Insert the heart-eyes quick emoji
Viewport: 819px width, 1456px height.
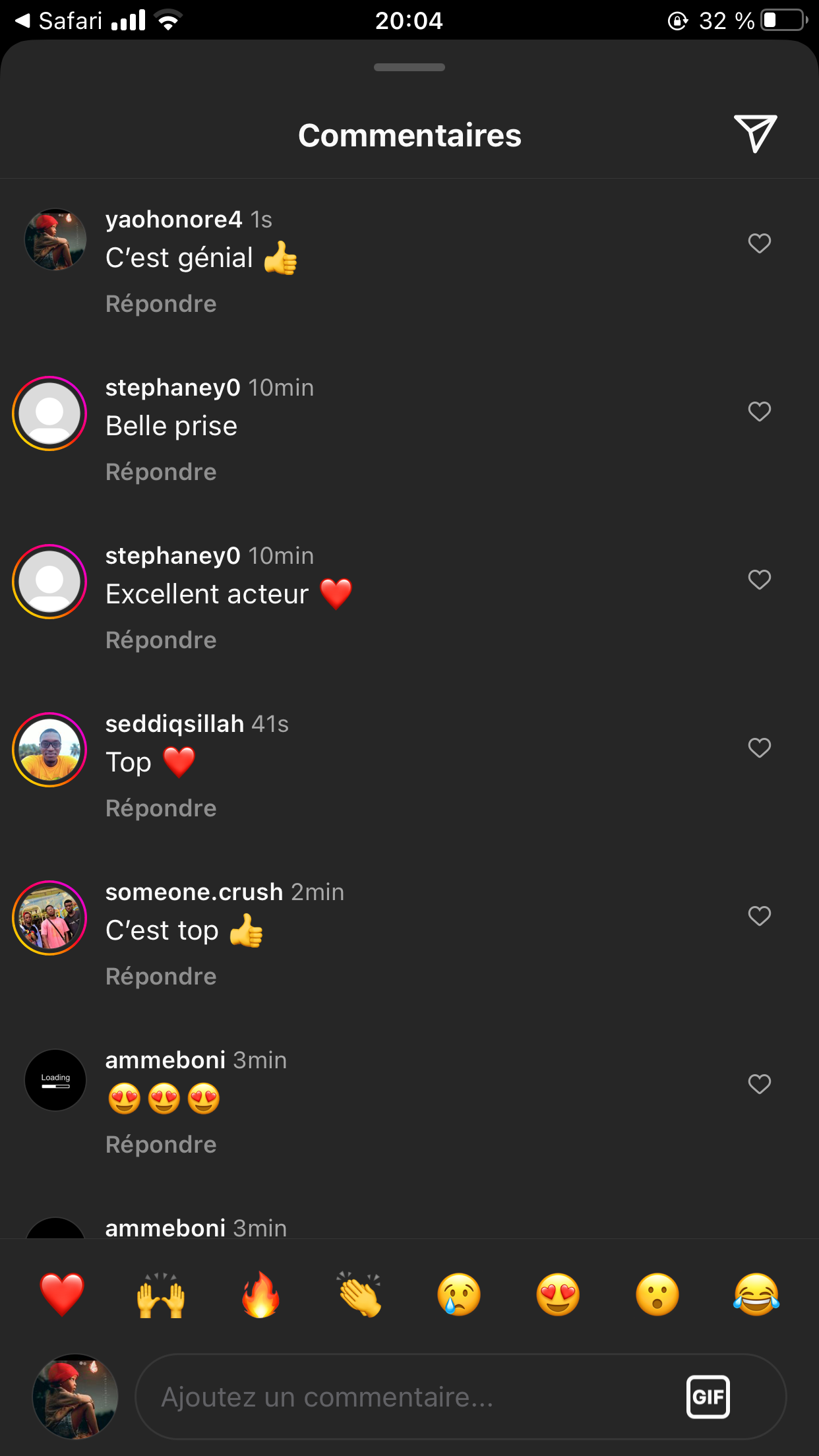(x=558, y=1294)
